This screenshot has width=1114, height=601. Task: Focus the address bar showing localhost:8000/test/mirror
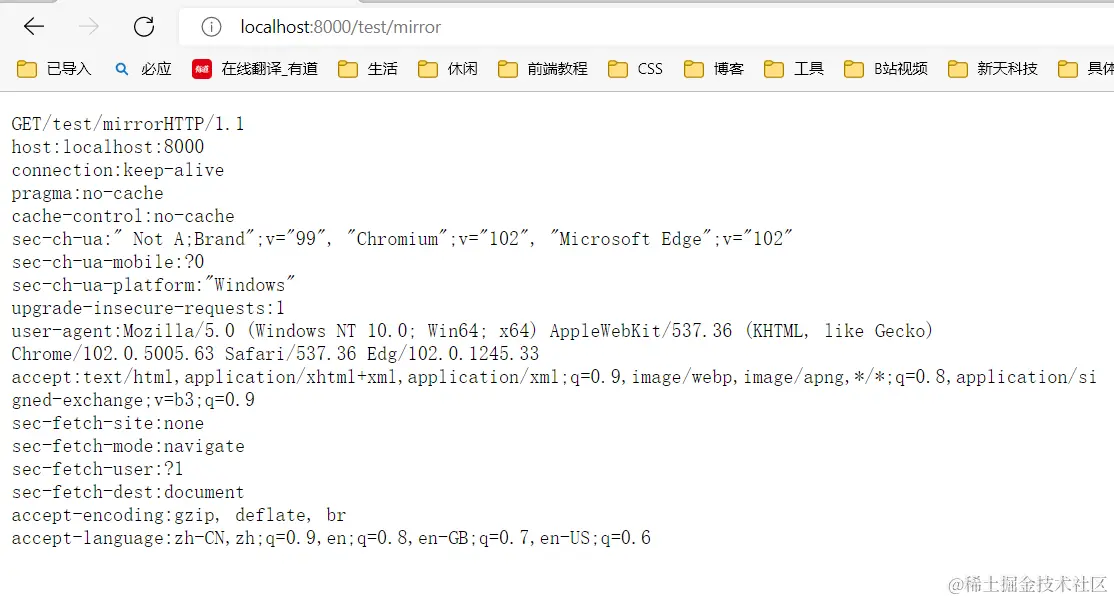(x=645, y=27)
